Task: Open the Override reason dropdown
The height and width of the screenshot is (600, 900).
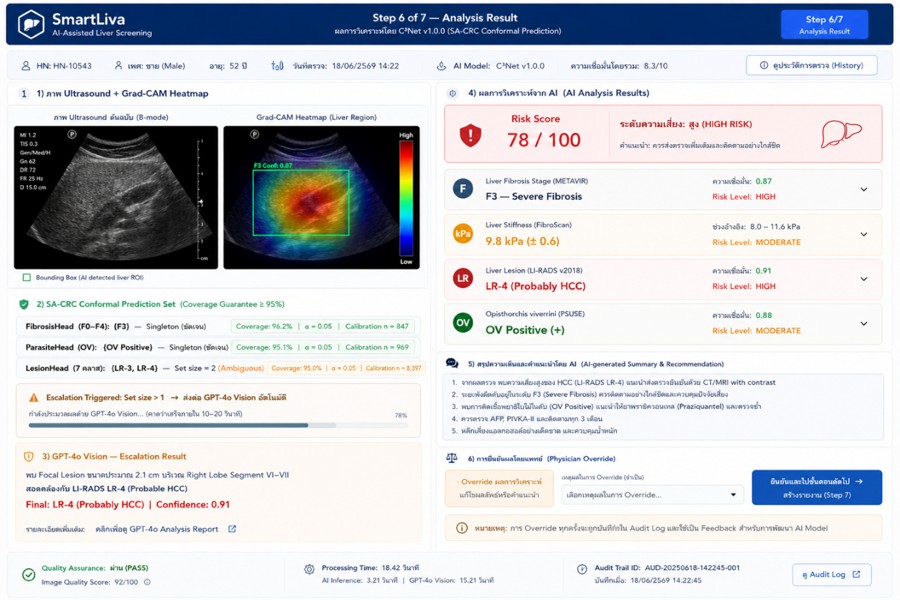Action: point(653,494)
